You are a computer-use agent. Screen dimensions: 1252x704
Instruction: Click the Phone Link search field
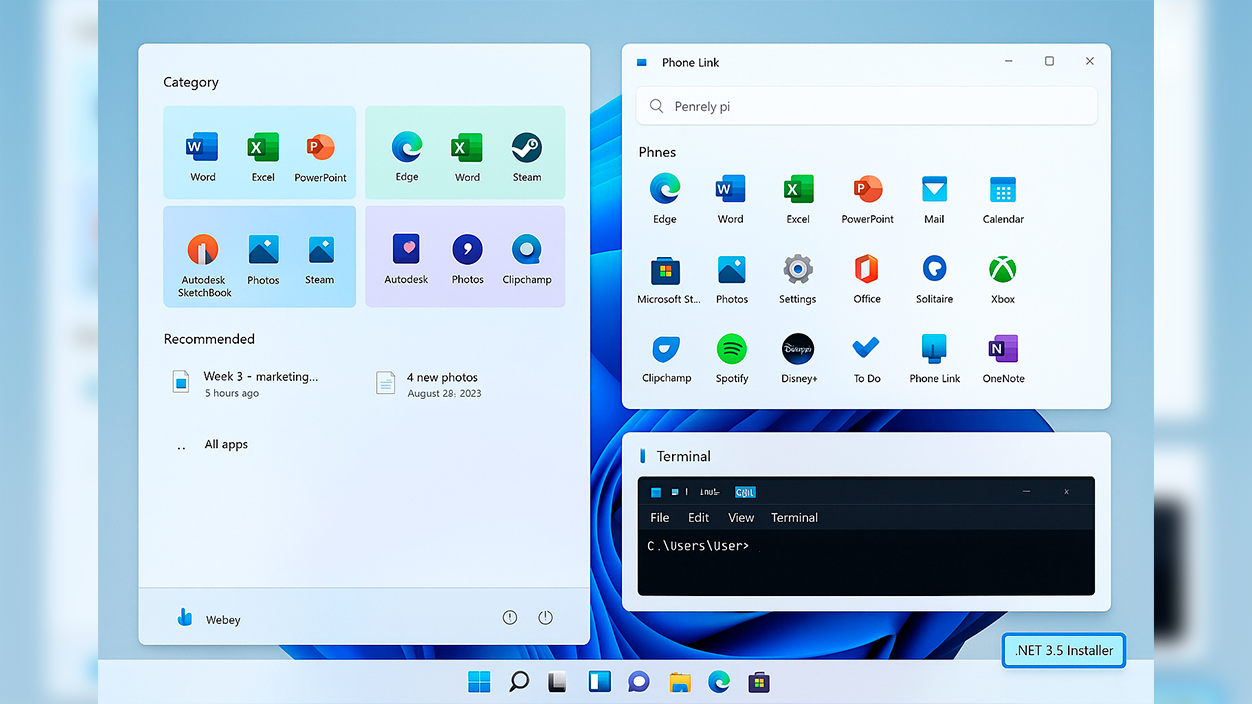coord(866,106)
